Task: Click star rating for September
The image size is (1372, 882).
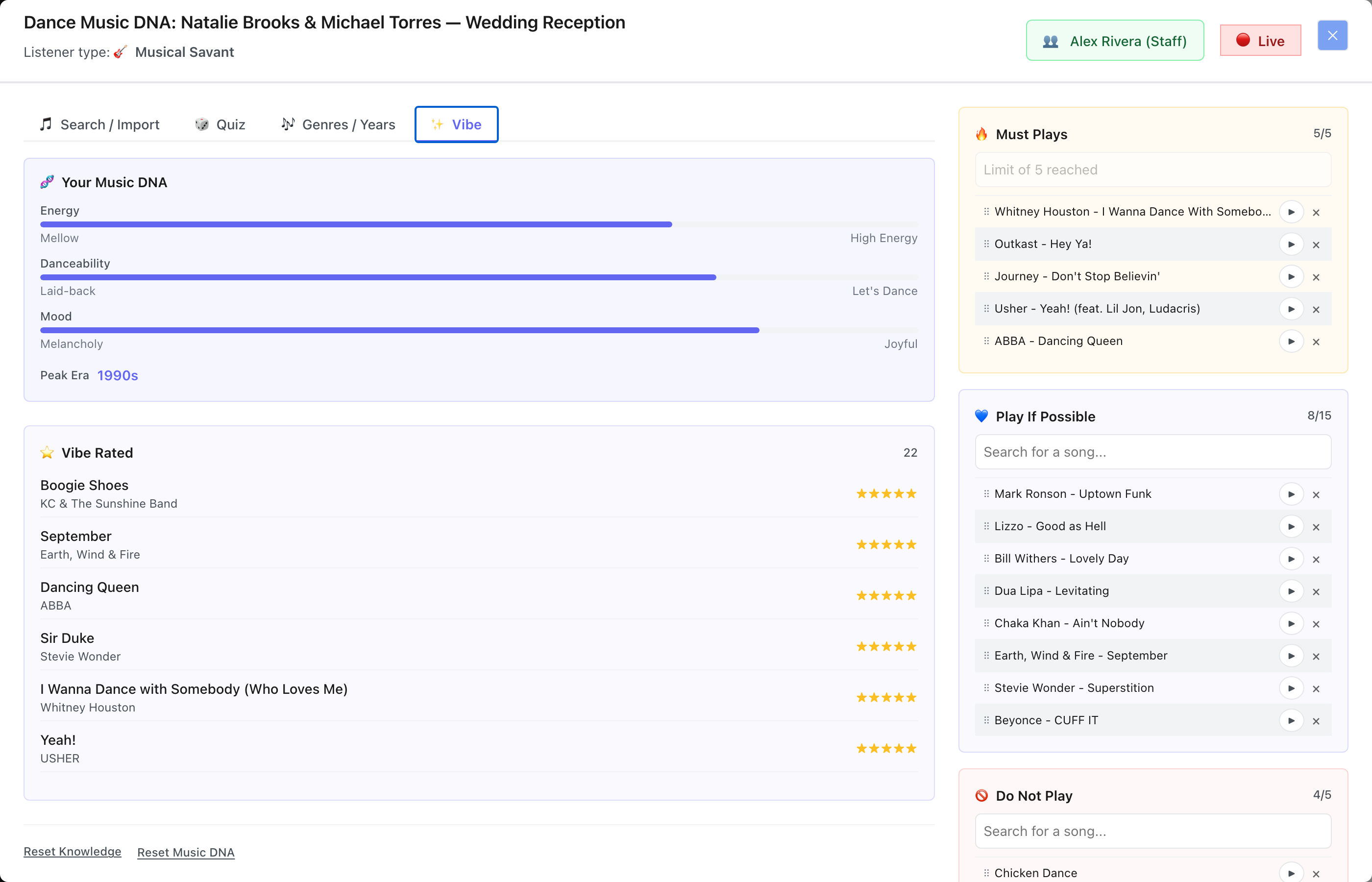Action: coord(886,545)
